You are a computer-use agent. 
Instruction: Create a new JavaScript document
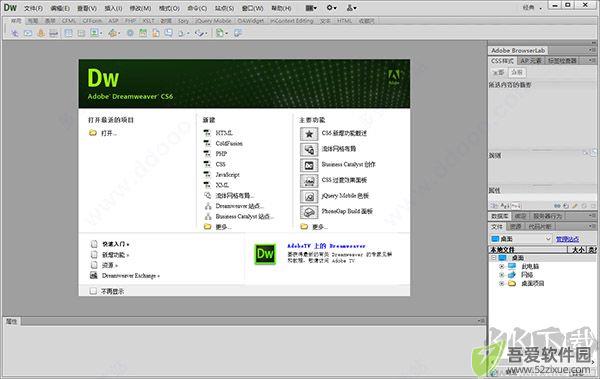pyautogui.click(x=227, y=175)
